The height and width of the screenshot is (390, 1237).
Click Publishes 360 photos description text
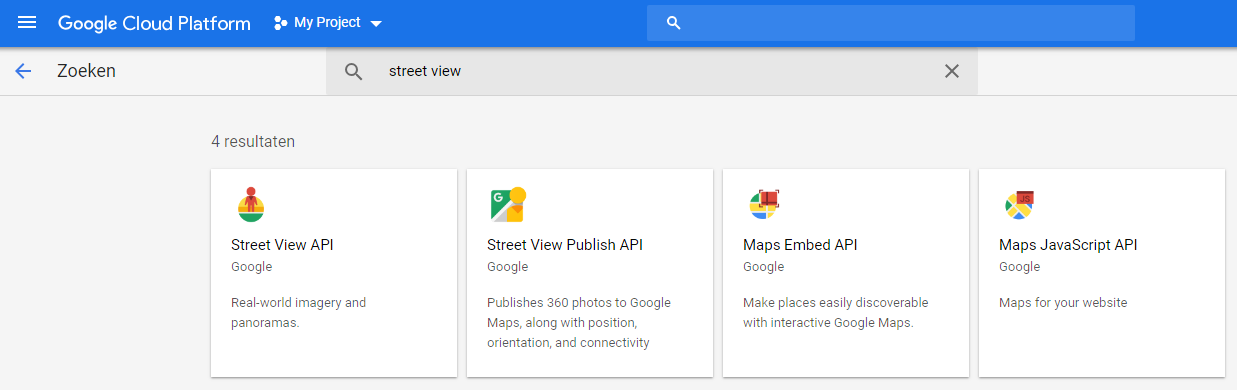click(579, 322)
